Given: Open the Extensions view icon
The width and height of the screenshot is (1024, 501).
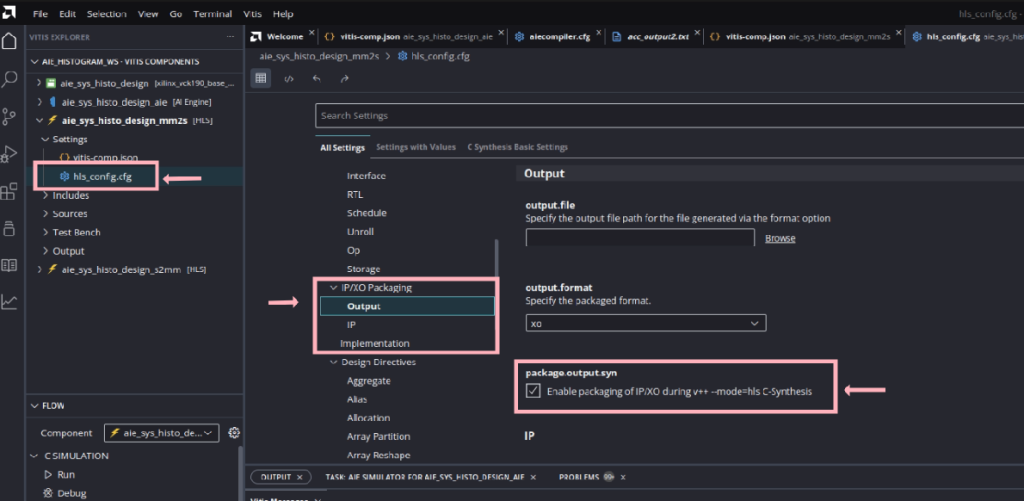Looking at the screenshot, I should (x=9, y=191).
